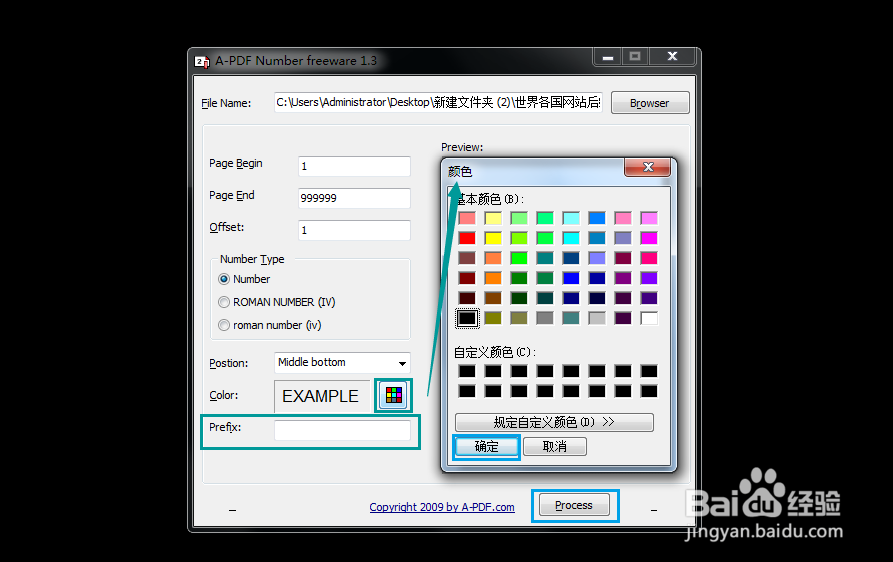
Task: Pick the white basic color swatch
Action: 649,318
